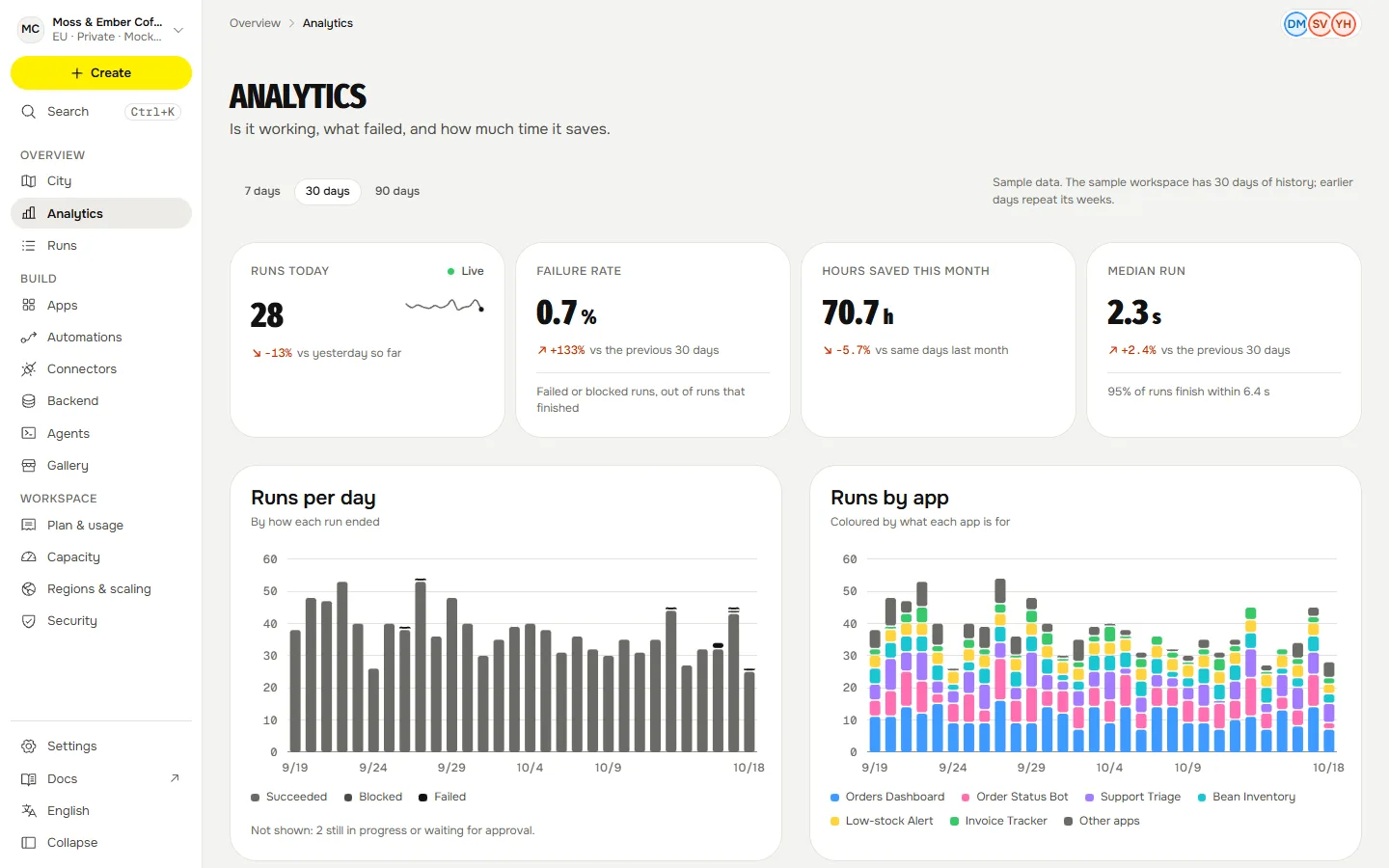Click the Agents terminal icon

point(29,434)
